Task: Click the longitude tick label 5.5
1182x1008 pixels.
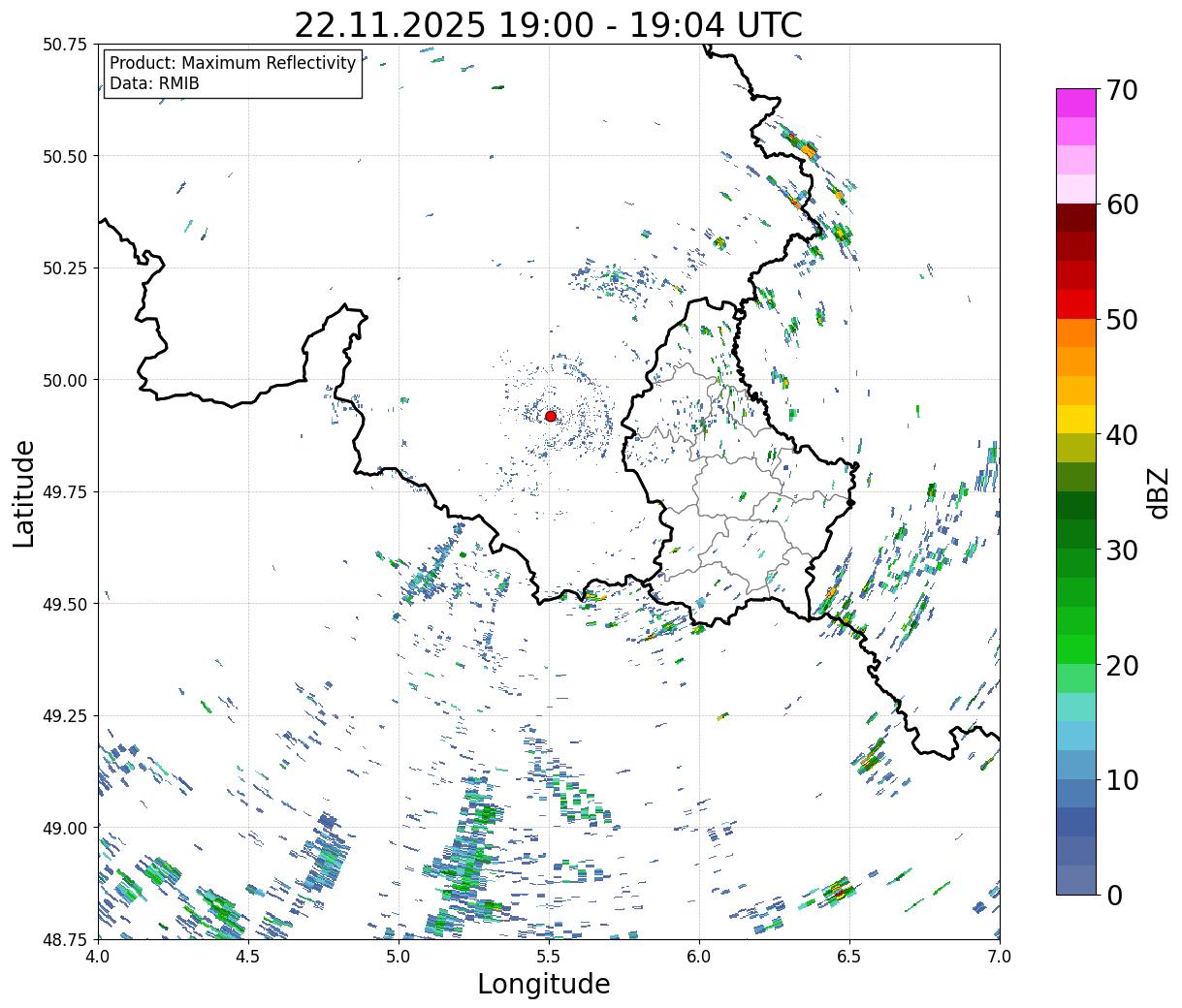Action: 549,957
